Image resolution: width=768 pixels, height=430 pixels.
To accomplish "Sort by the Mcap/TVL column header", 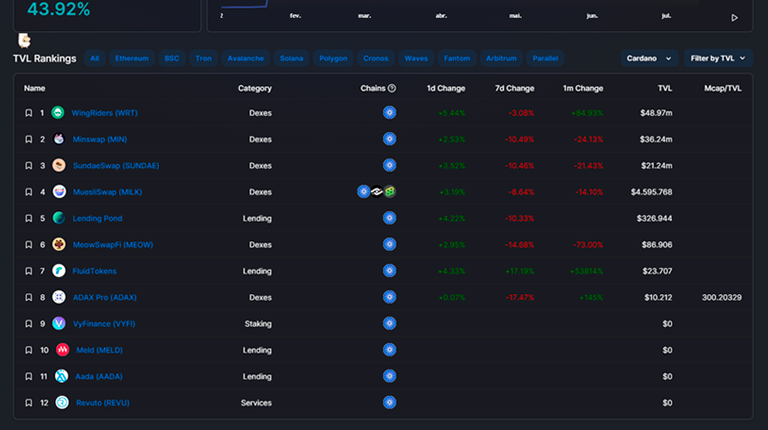I will (722, 88).
